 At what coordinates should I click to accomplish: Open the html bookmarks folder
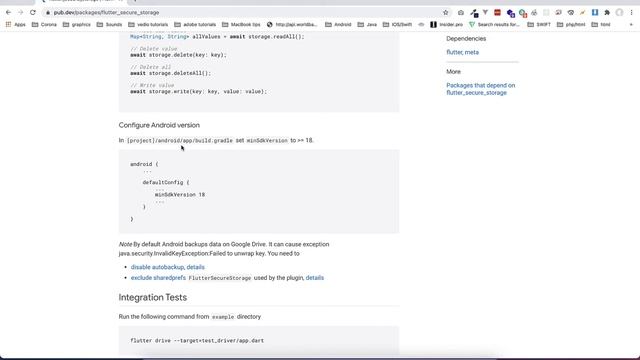tap(601, 24)
